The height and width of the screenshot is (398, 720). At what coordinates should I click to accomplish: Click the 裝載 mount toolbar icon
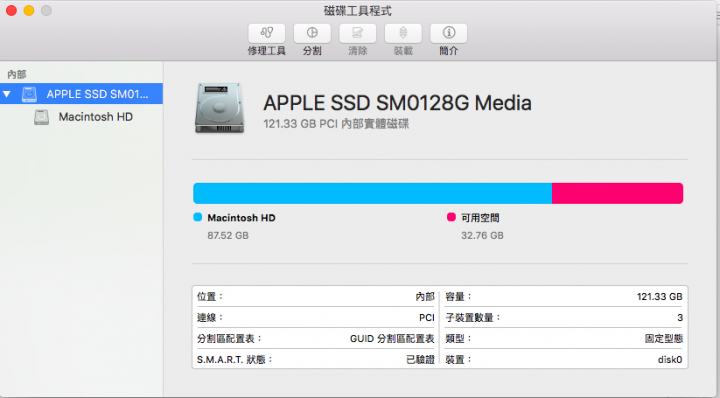pos(403,34)
